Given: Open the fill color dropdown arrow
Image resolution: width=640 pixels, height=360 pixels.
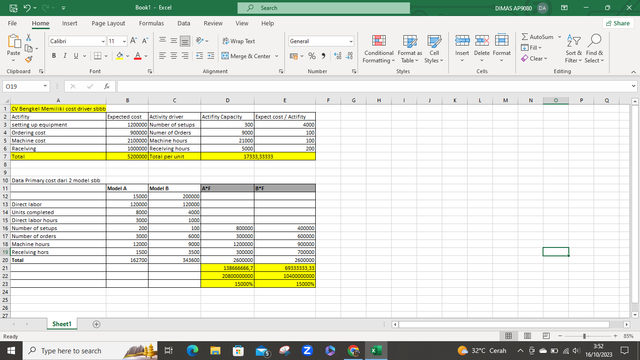Looking at the screenshot, I should point(127,56).
